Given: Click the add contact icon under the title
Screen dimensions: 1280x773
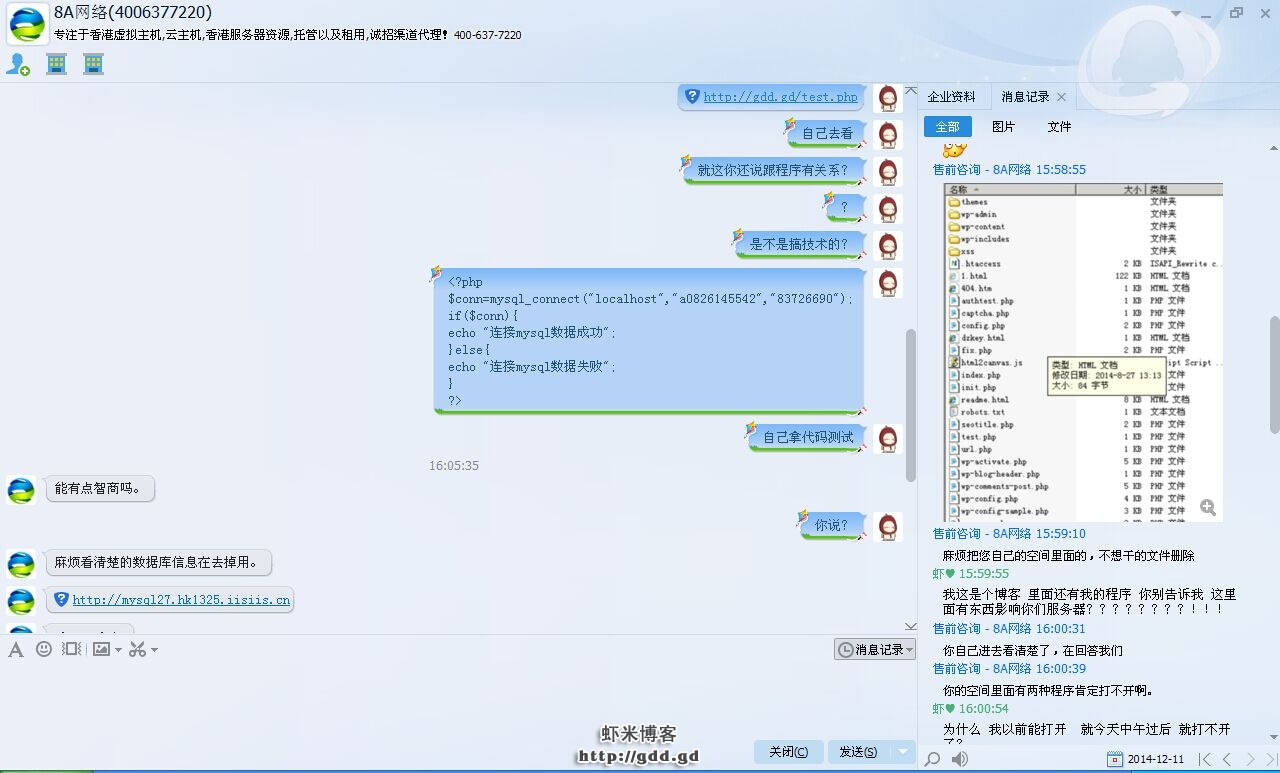Looking at the screenshot, I should click(x=18, y=65).
